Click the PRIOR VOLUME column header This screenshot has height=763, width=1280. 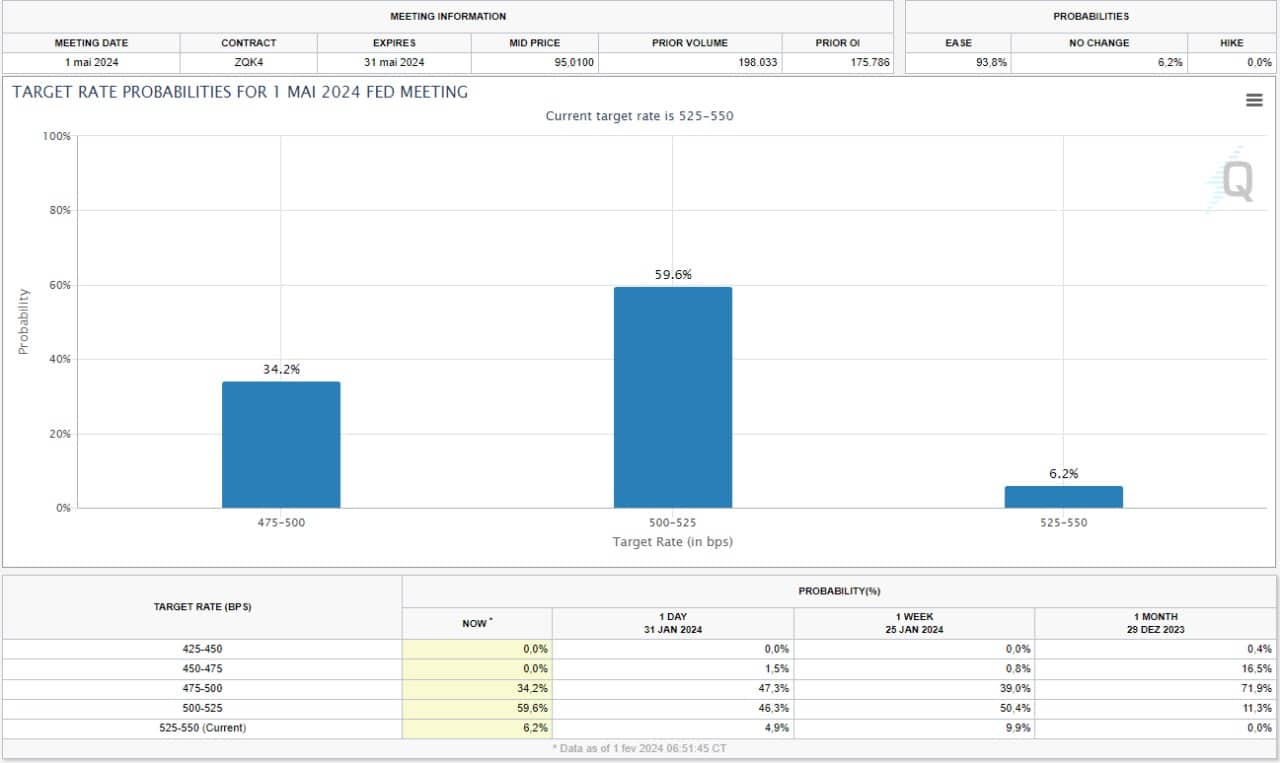pyautogui.click(x=690, y=43)
